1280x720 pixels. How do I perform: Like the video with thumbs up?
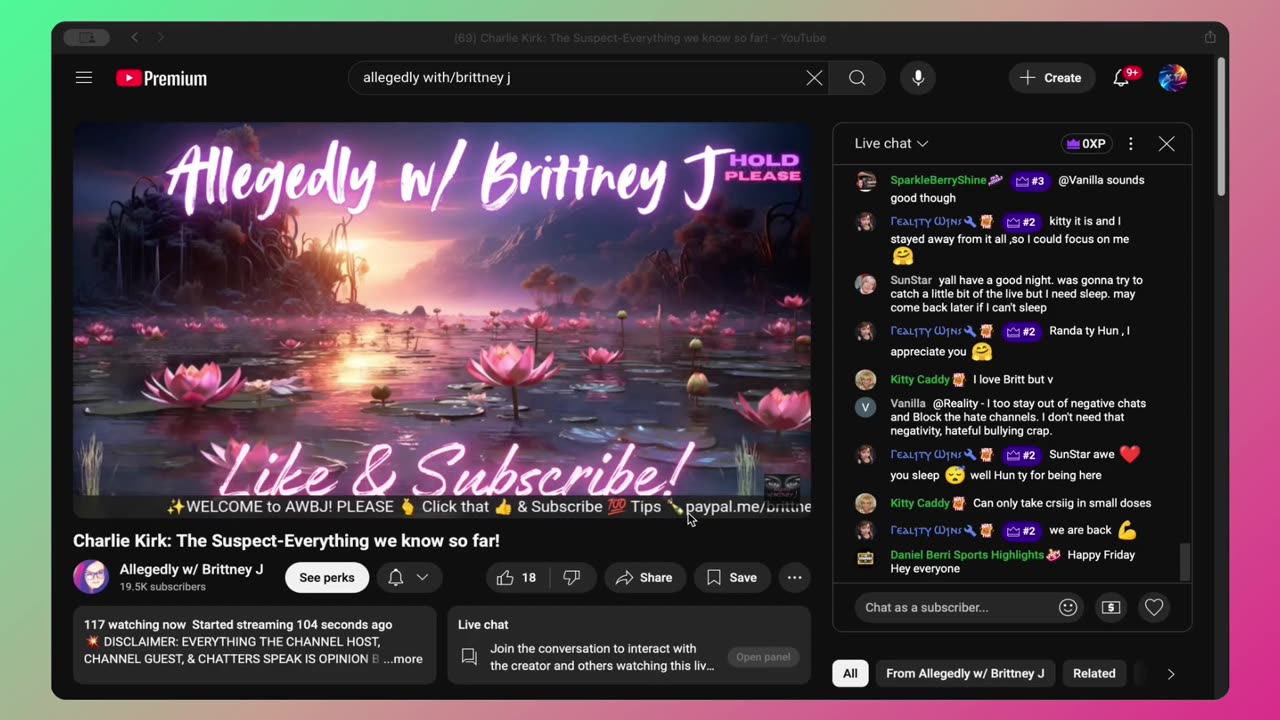pyautogui.click(x=517, y=578)
